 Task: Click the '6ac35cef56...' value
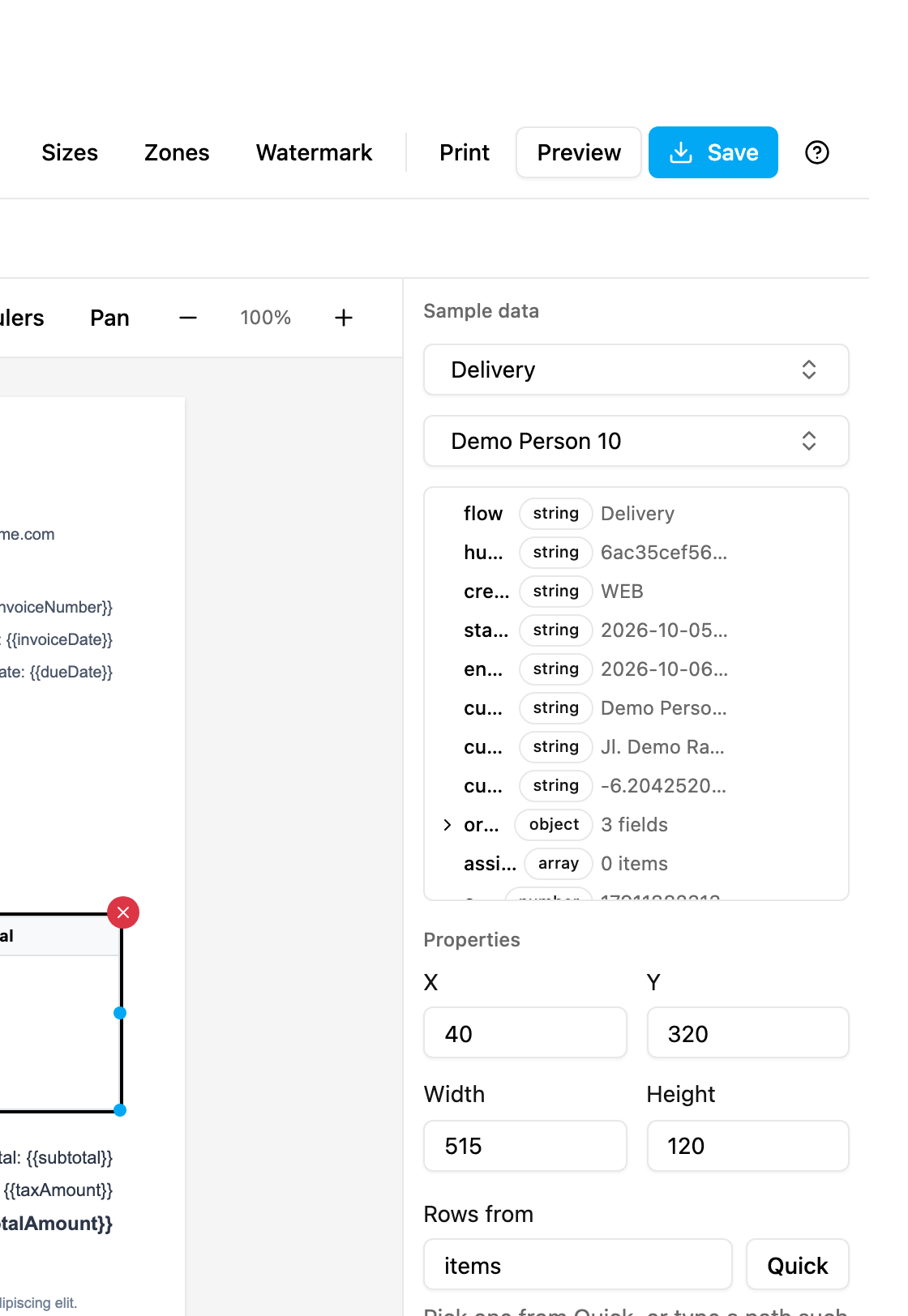[x=664, y=553]
